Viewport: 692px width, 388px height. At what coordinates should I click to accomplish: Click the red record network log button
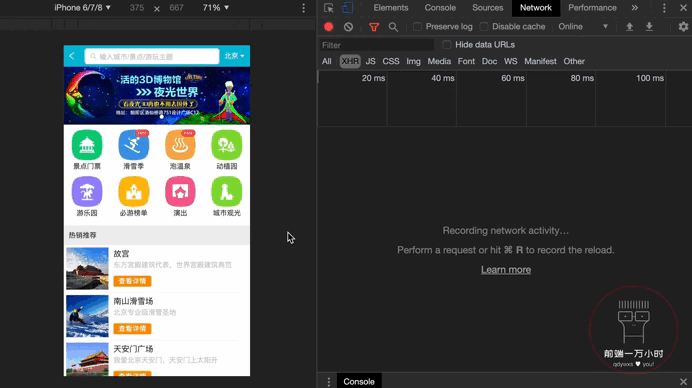tap(328, 26)
